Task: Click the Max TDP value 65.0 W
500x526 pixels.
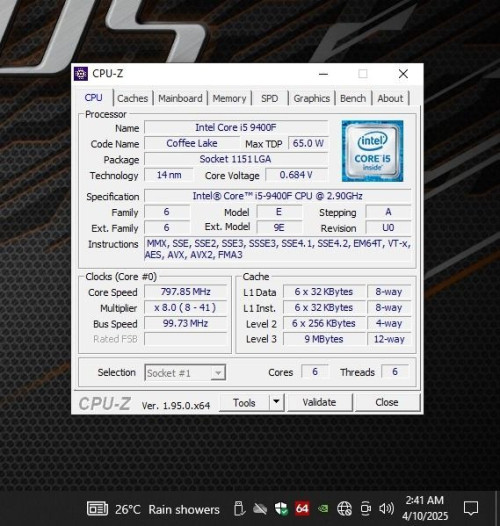Action: point(308,143)
